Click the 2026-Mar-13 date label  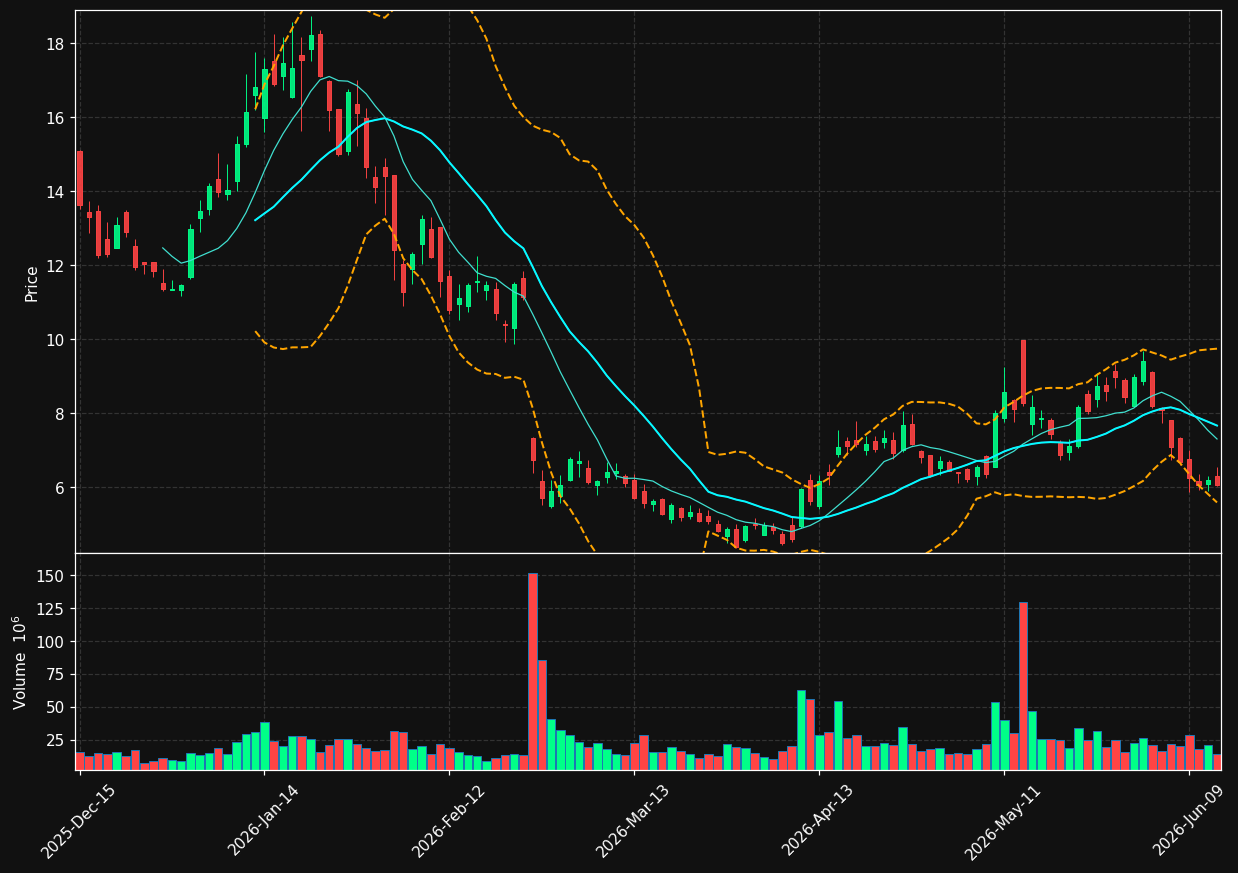coord(634,821)
